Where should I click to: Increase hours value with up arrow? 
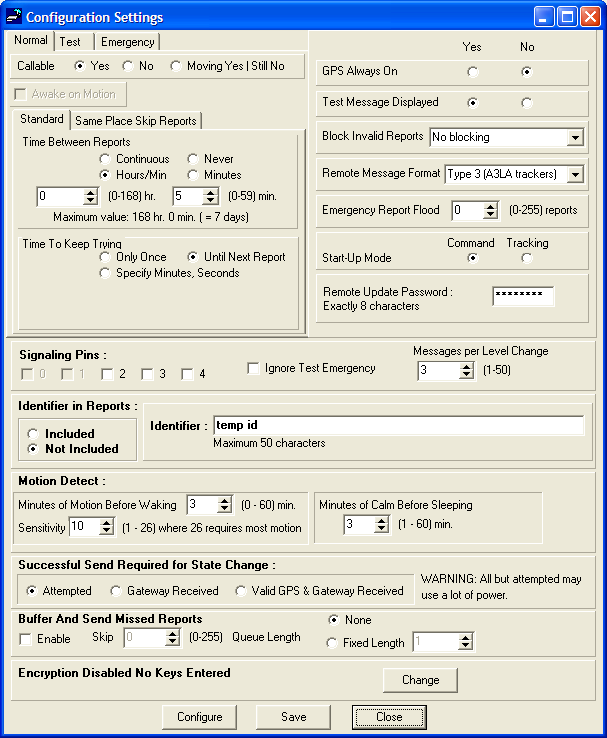(x=90, y=192)
